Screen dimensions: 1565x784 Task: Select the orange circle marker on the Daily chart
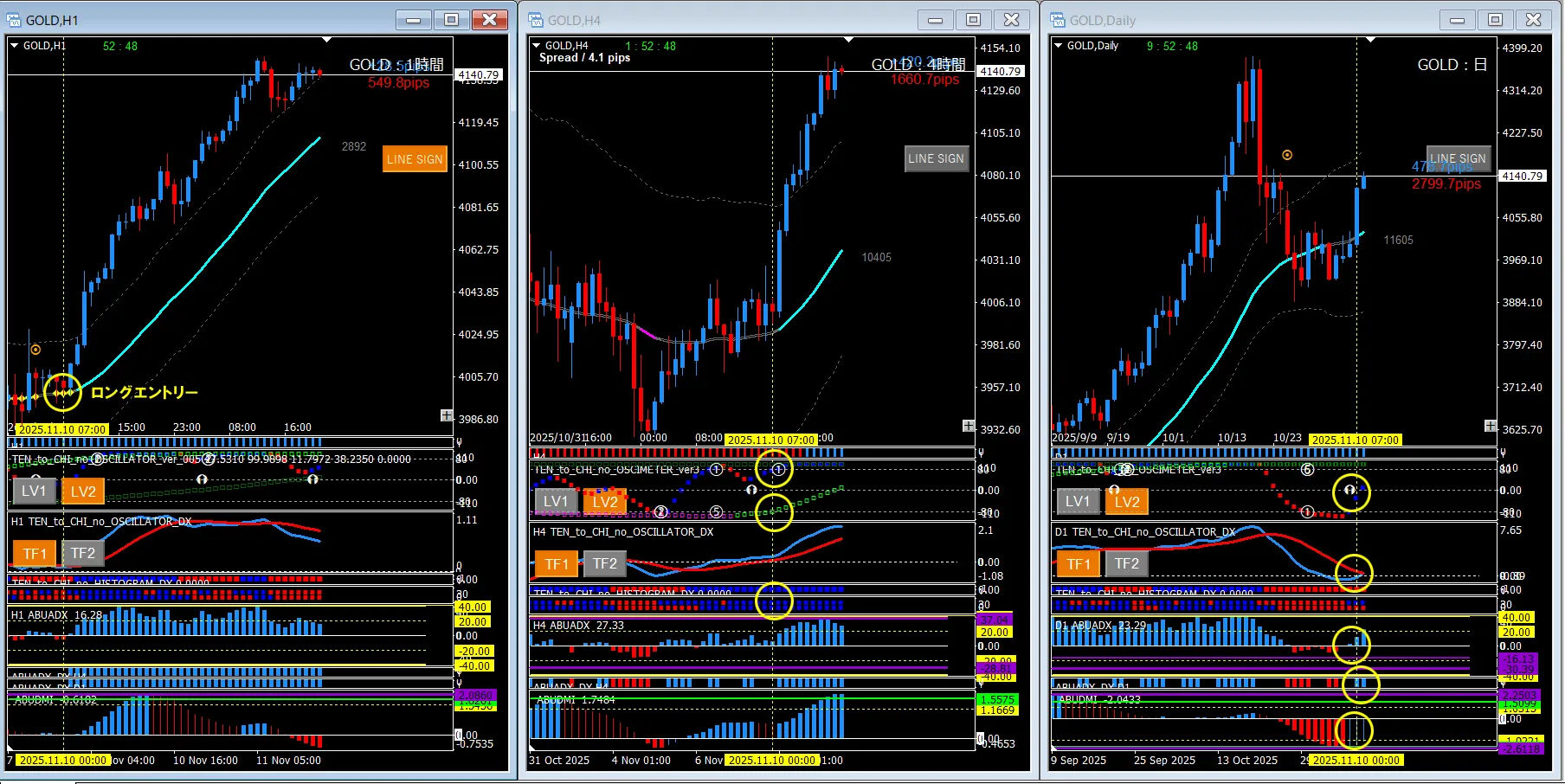point(1287,155)
